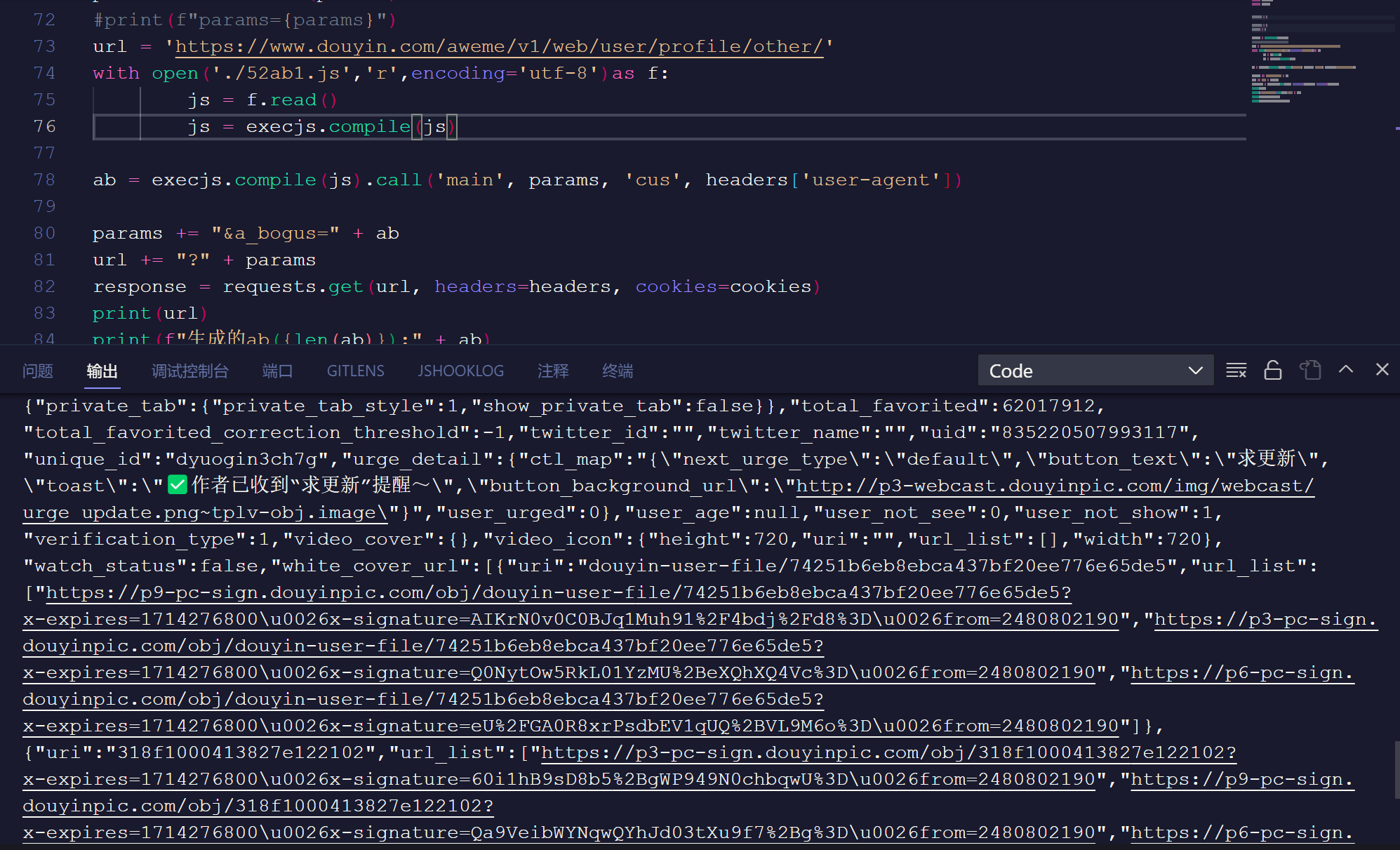Open the 调试控制台 tab
This screenshot has width=1400, height=850.
[190, 371]
